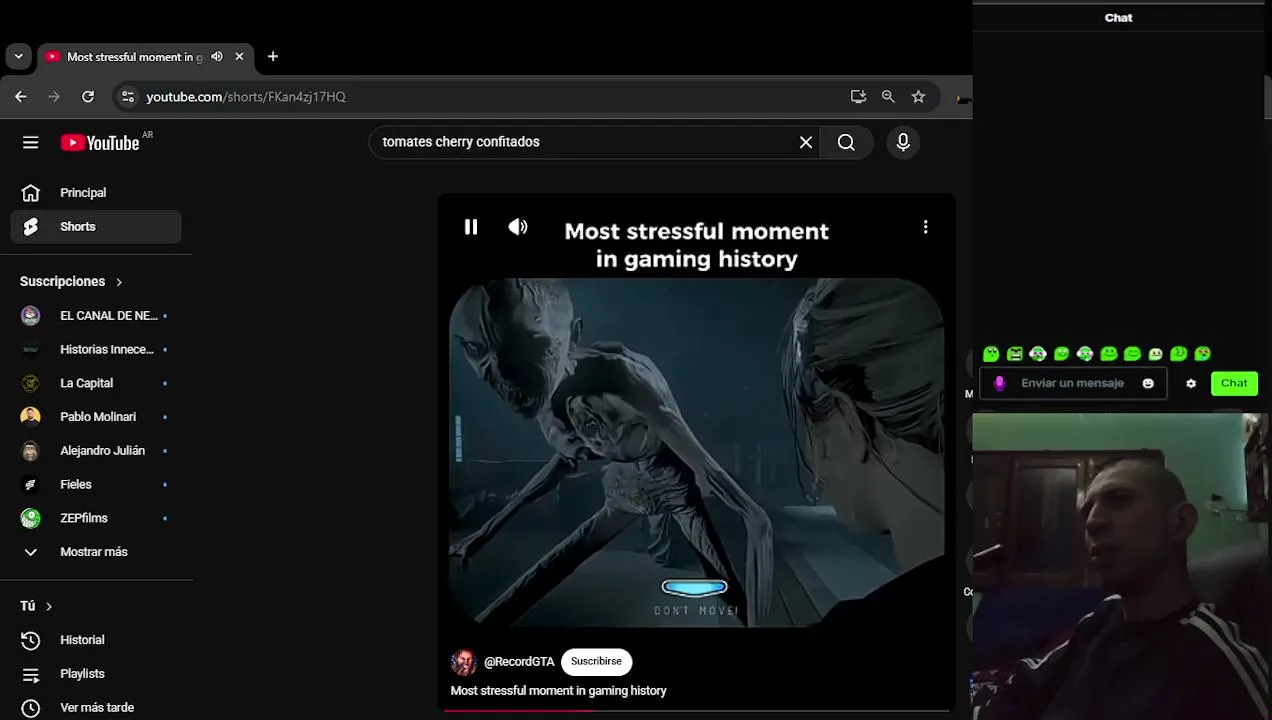Switch to the Most stressful moment tab
The width and height of the screenshot is (1272, 720).
134,57
